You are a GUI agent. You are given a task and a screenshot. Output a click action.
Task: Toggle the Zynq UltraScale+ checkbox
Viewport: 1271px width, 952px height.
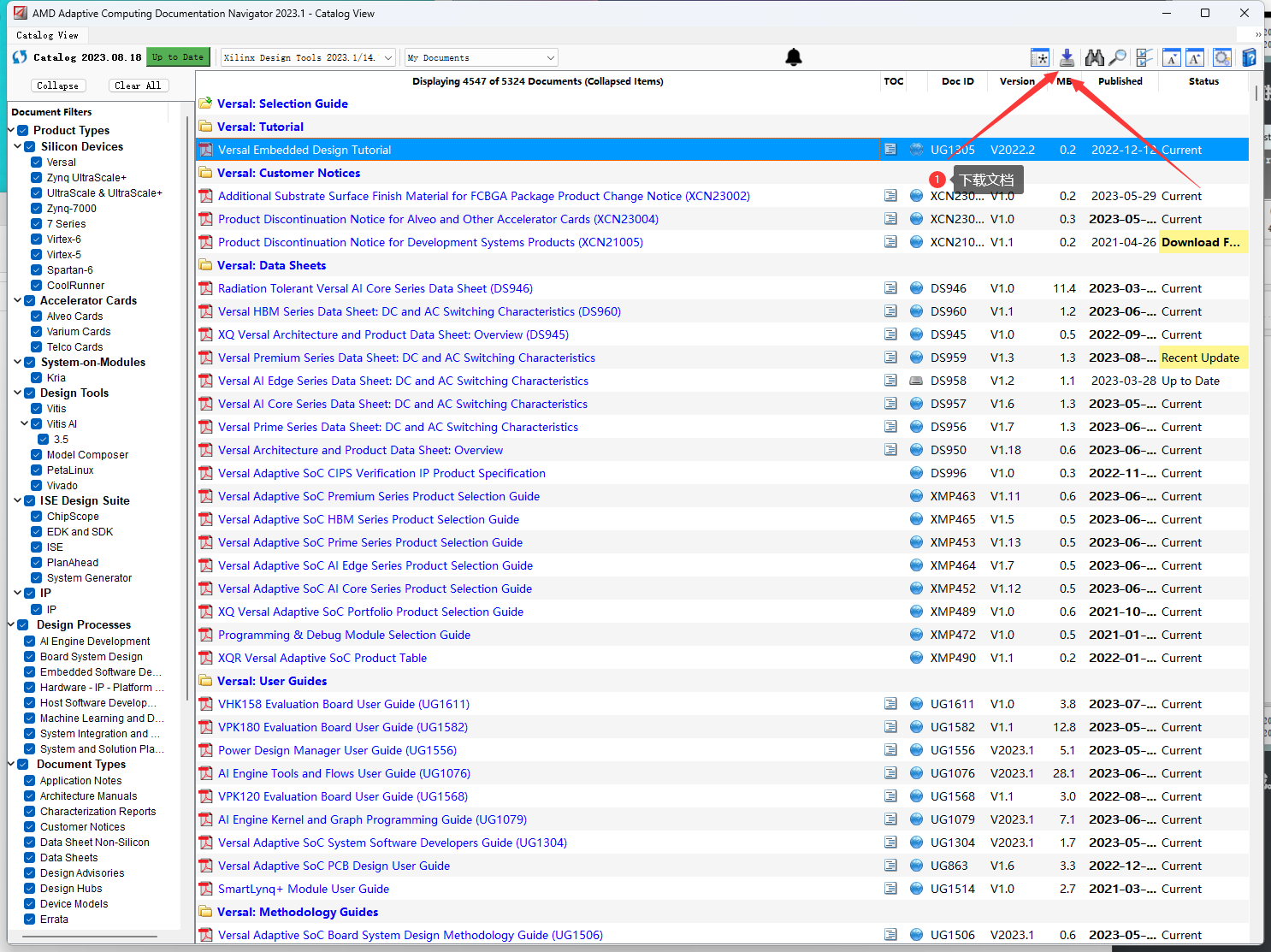[x=37, y=178]
